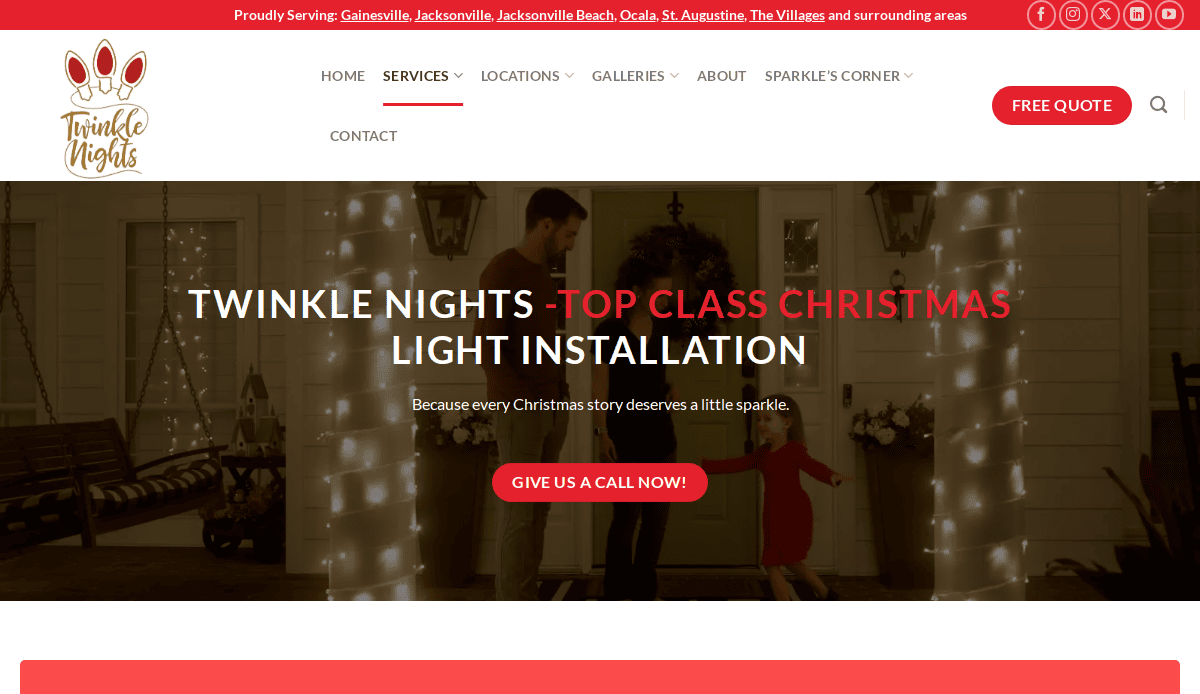
Task: Expand the Sparkle's Corner dropdown
Action: tap(839, 76)
